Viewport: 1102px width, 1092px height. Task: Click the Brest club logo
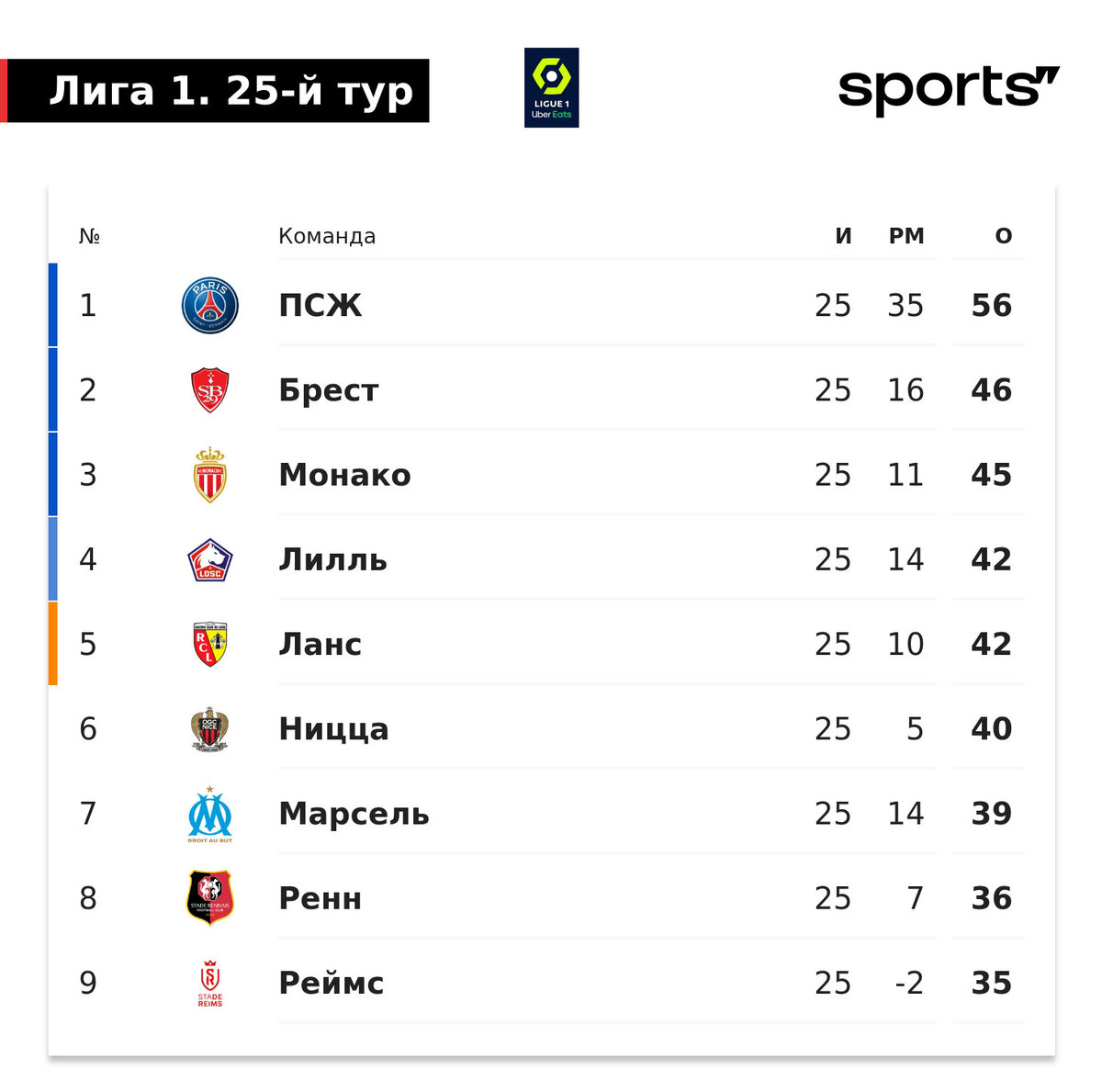(209, 390)
